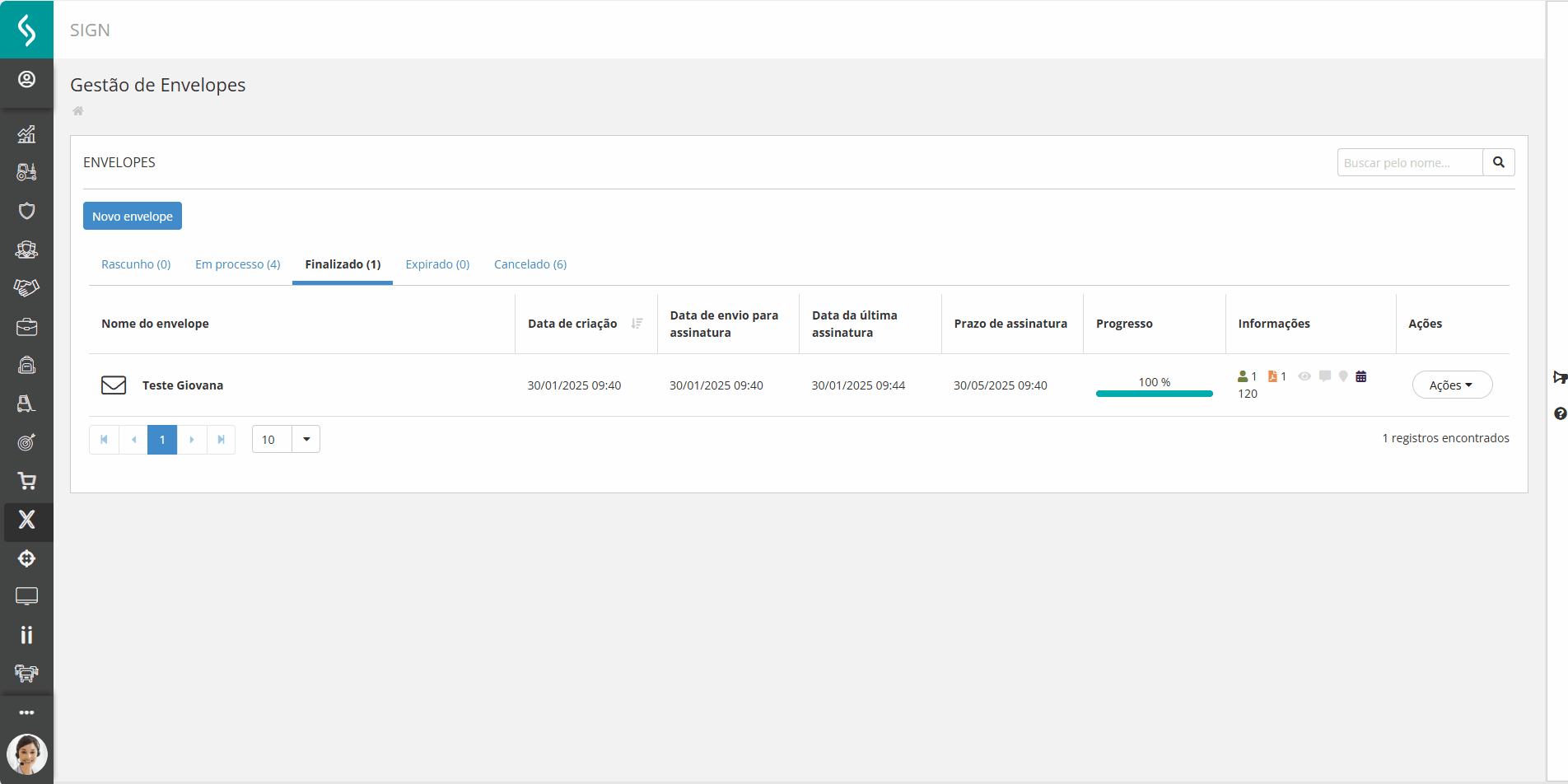Click the signers person icon in Informações
Image resolution: width=1568 pixels, height=784 pixels.
[1243, 376]
